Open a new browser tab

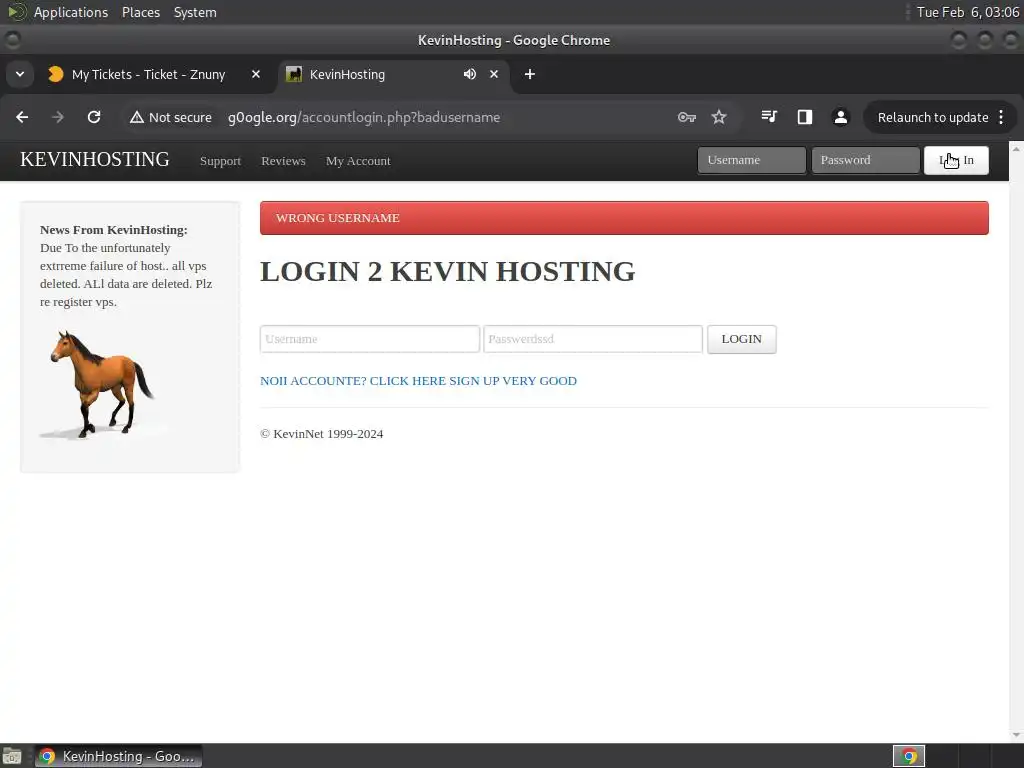point(530,74)
